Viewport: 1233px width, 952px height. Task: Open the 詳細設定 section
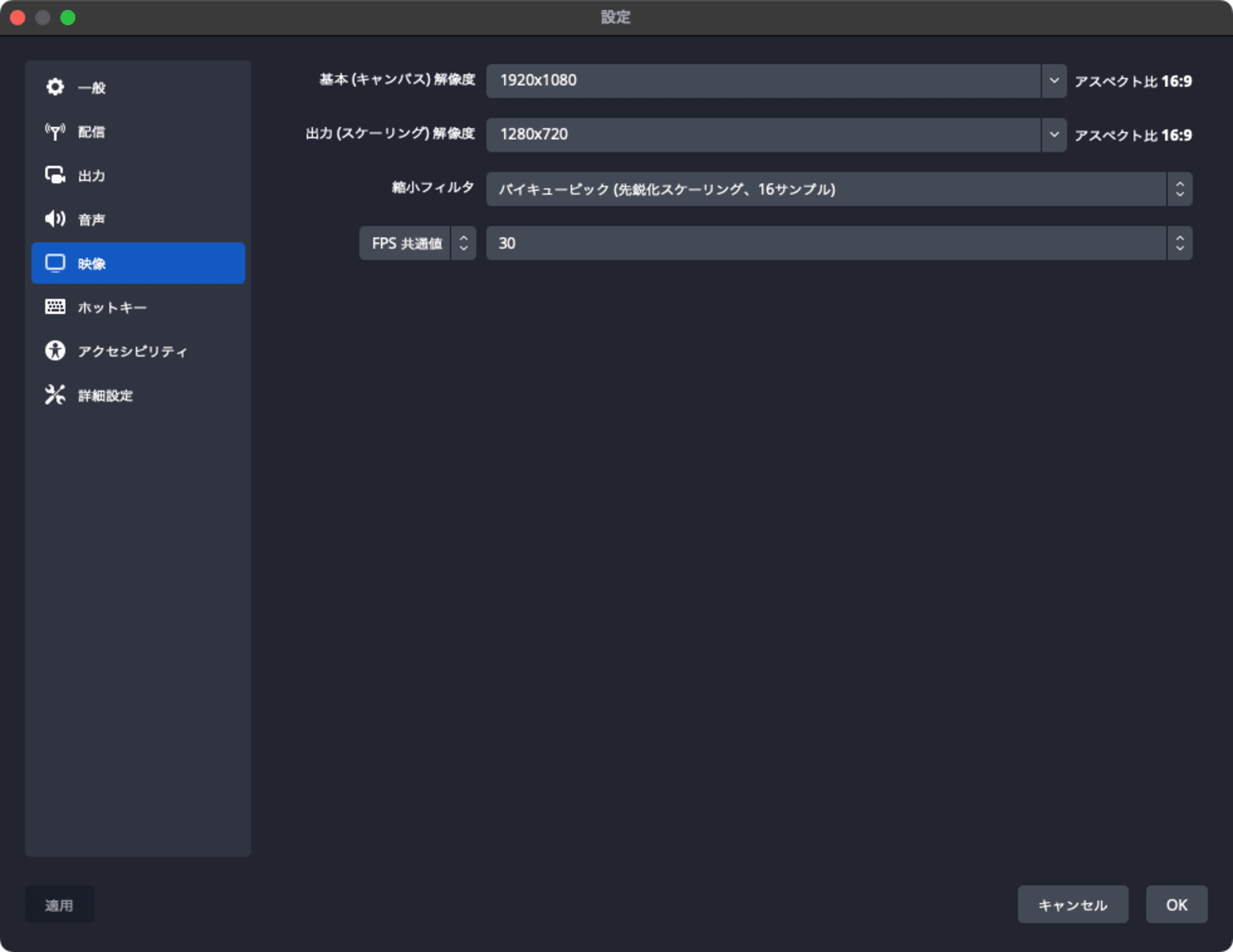138,395
